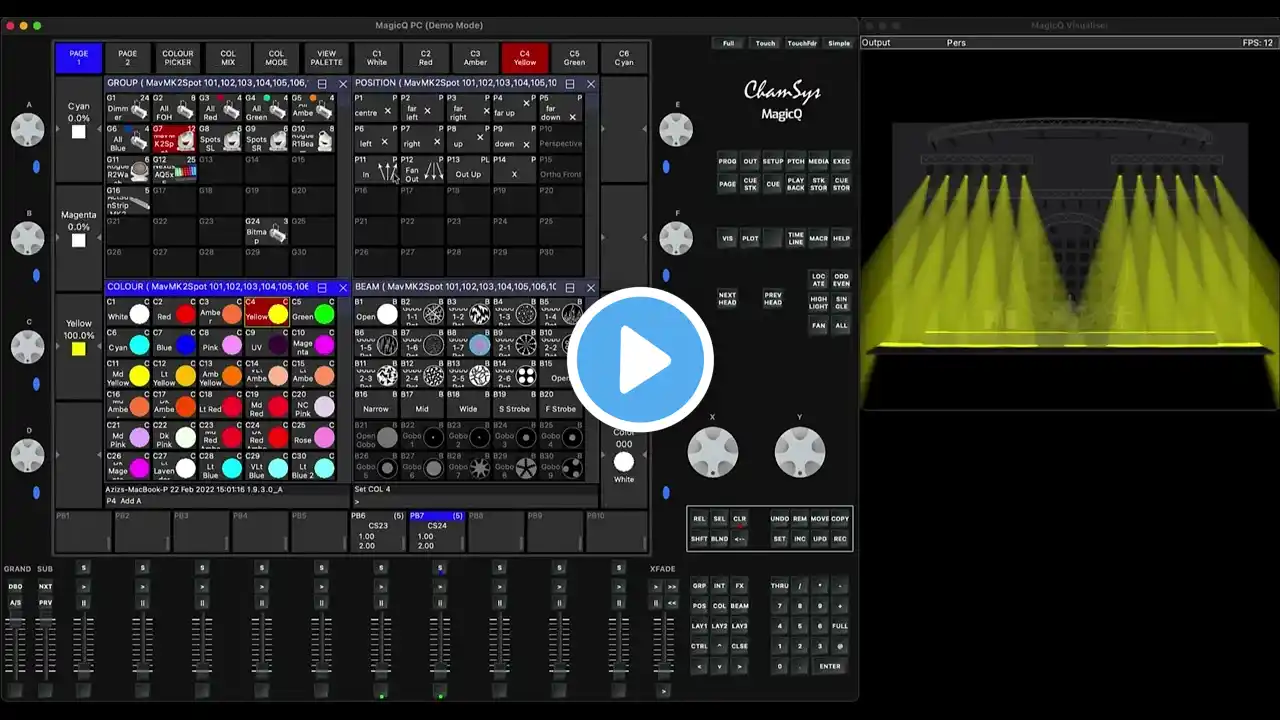
Task: Switch to PAGE 2 soft button
Action: pos(128,58)
